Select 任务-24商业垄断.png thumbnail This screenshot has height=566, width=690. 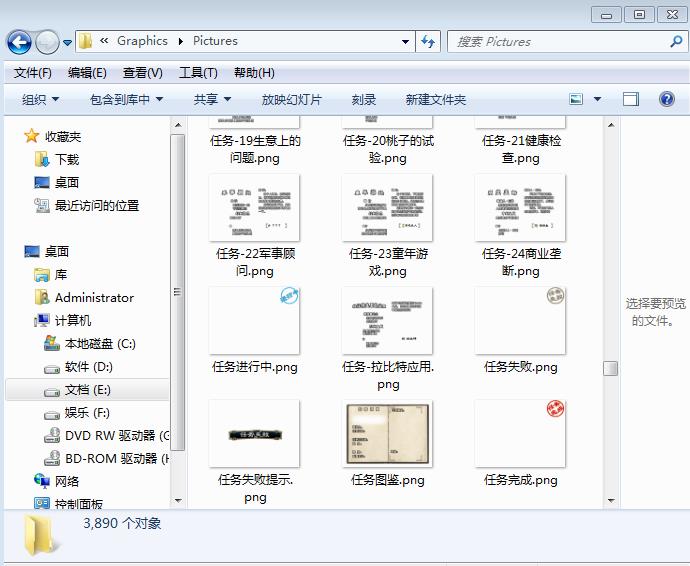point(520,208)
